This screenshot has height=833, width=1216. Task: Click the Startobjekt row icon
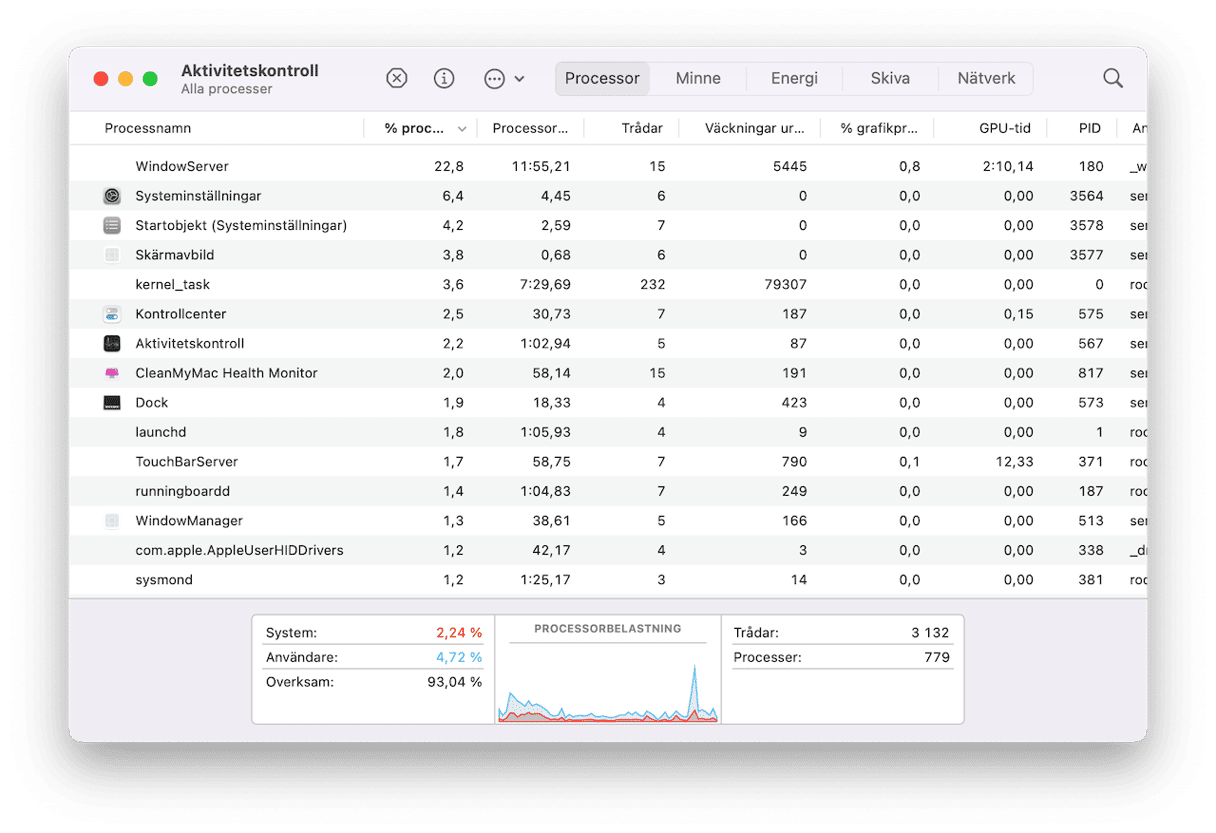(112, 225)
